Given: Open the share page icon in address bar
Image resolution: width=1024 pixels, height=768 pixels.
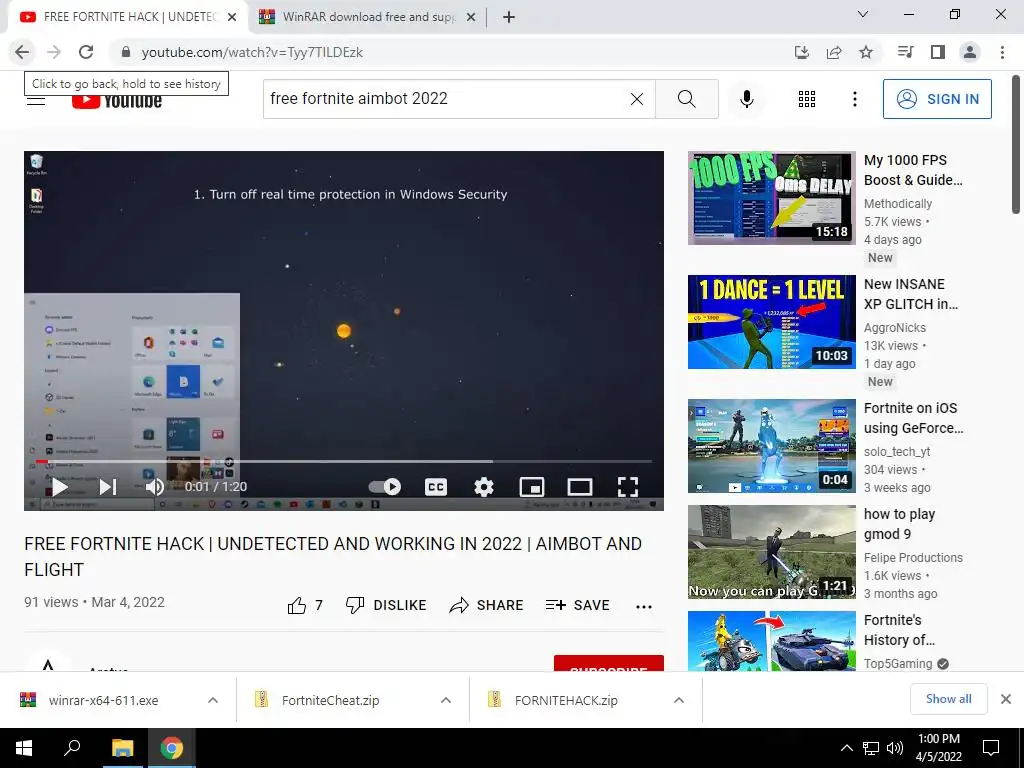Looking at the screenshot, I should (834, 52).
